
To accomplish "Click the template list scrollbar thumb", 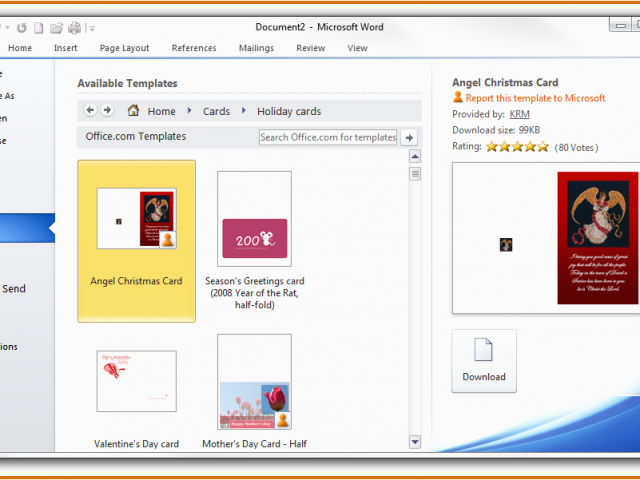I will [x=415, y=174].
